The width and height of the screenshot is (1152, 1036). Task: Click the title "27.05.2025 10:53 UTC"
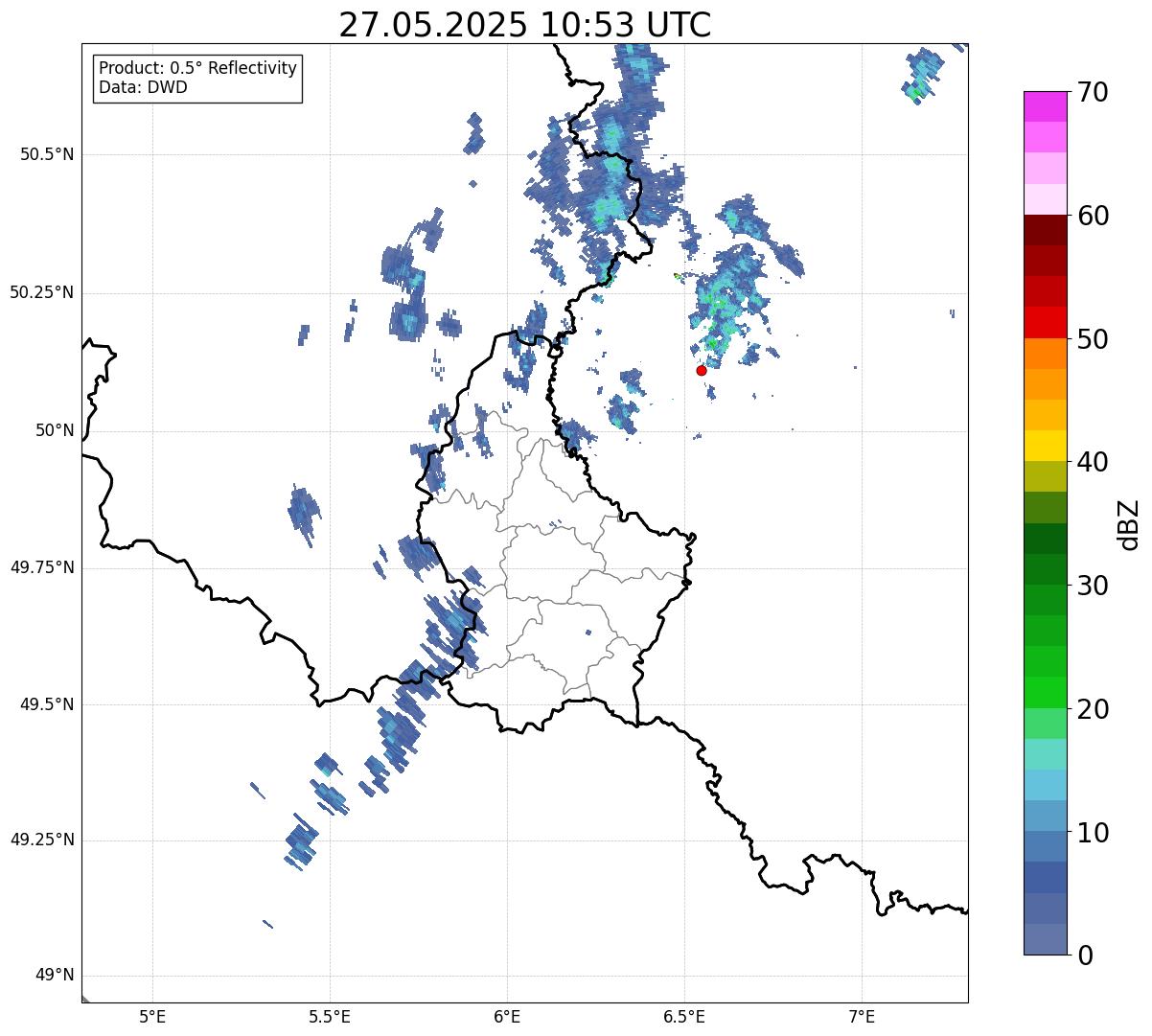(x=525, y=25)
